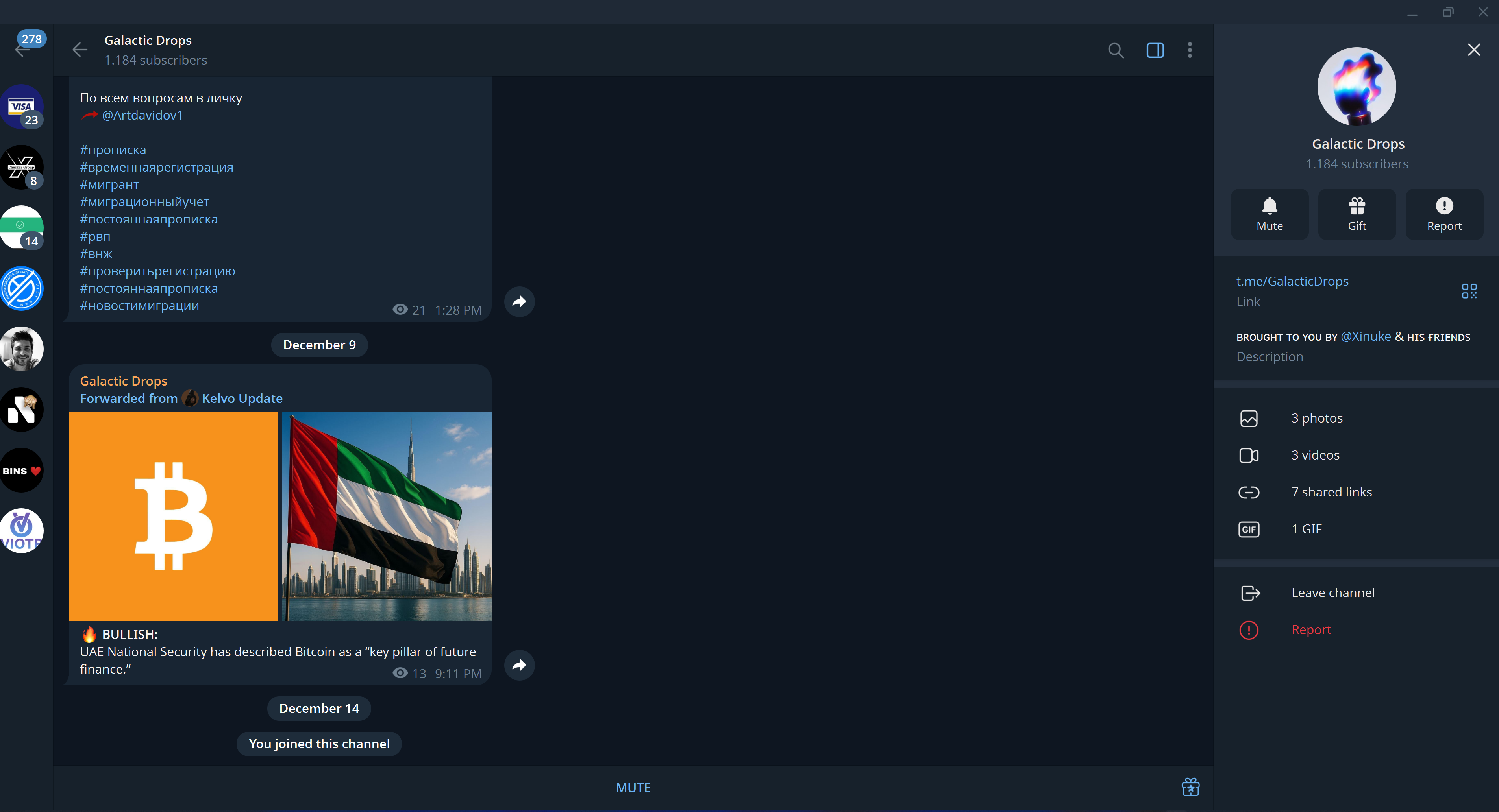Image resolution: width=1499 pixels, height=812 pixels.
Task: Open the UAE flag skyline image
Action: coord(387,516)
